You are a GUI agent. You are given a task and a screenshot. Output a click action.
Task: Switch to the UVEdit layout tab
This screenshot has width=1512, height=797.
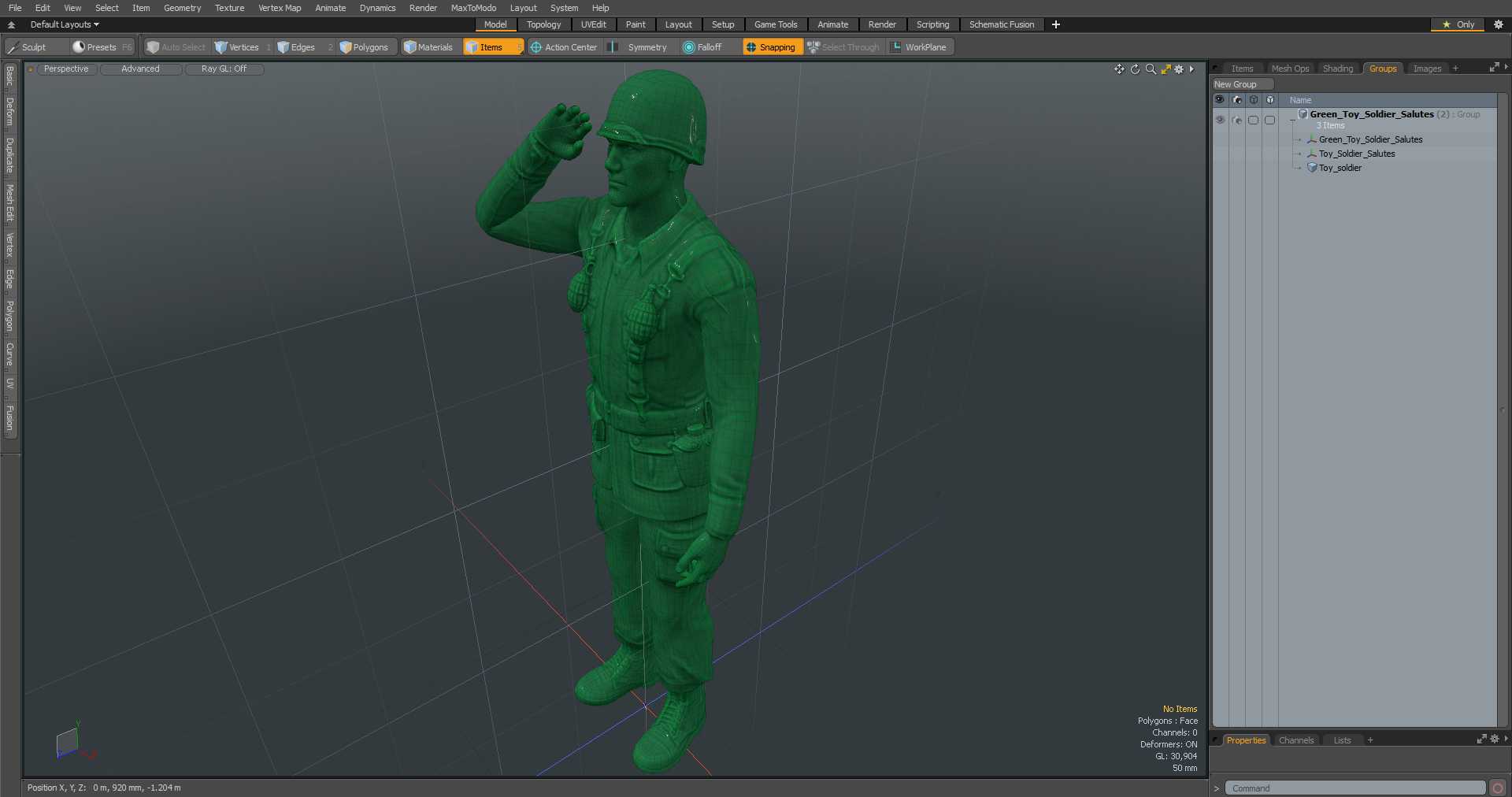coord(593,24)
